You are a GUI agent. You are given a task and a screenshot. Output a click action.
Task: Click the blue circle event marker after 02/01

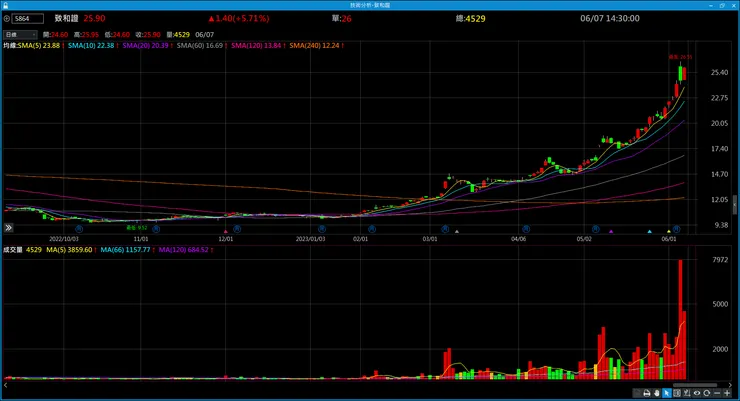[372, 229]
